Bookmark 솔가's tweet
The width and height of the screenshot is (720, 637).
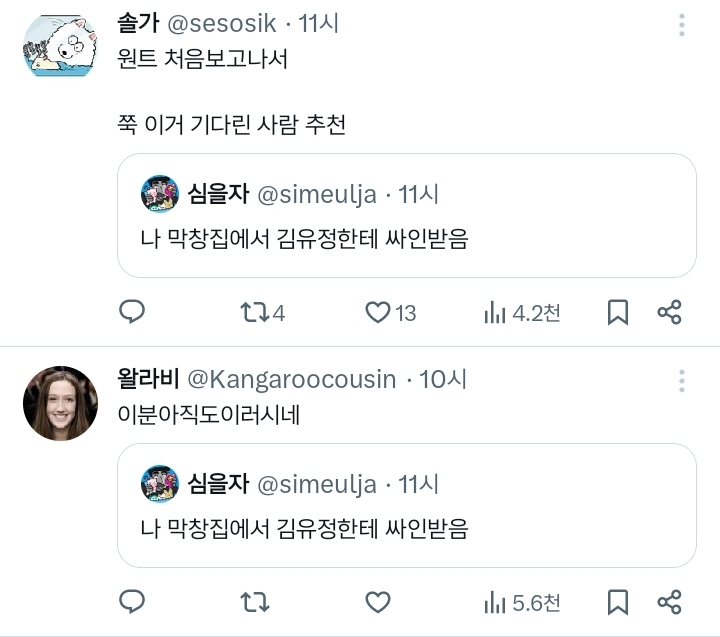point(618,313)
